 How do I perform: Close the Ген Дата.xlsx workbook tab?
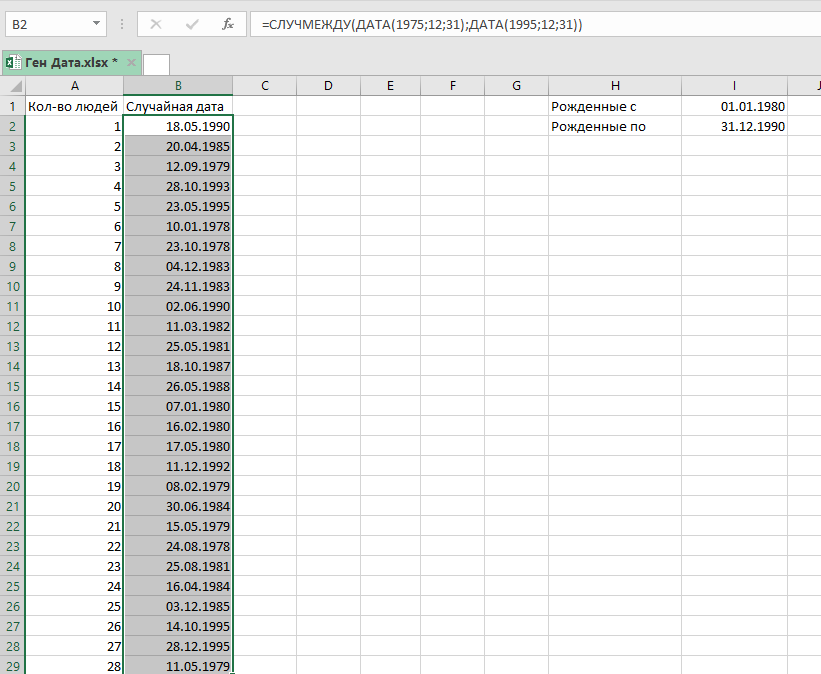[131, 63]
